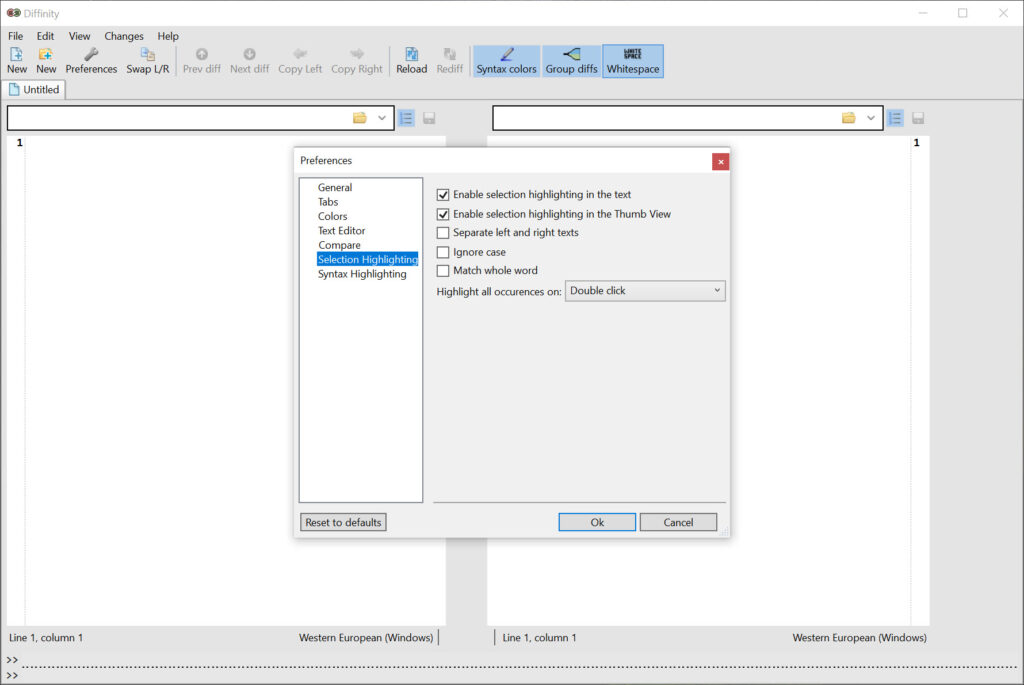
Task: Uncheck selection highlighting in the Thumb View
Action: point(443,214)
